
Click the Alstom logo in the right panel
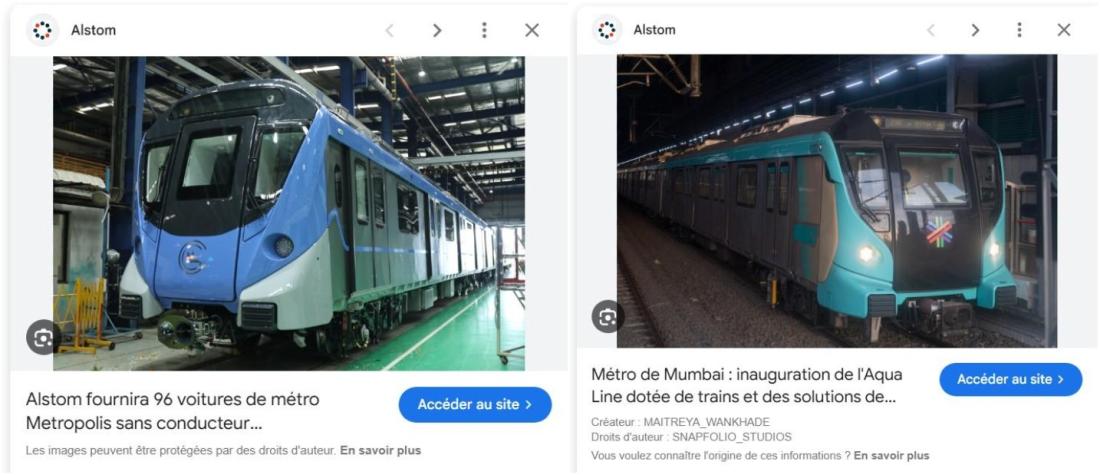click(604, 29)
